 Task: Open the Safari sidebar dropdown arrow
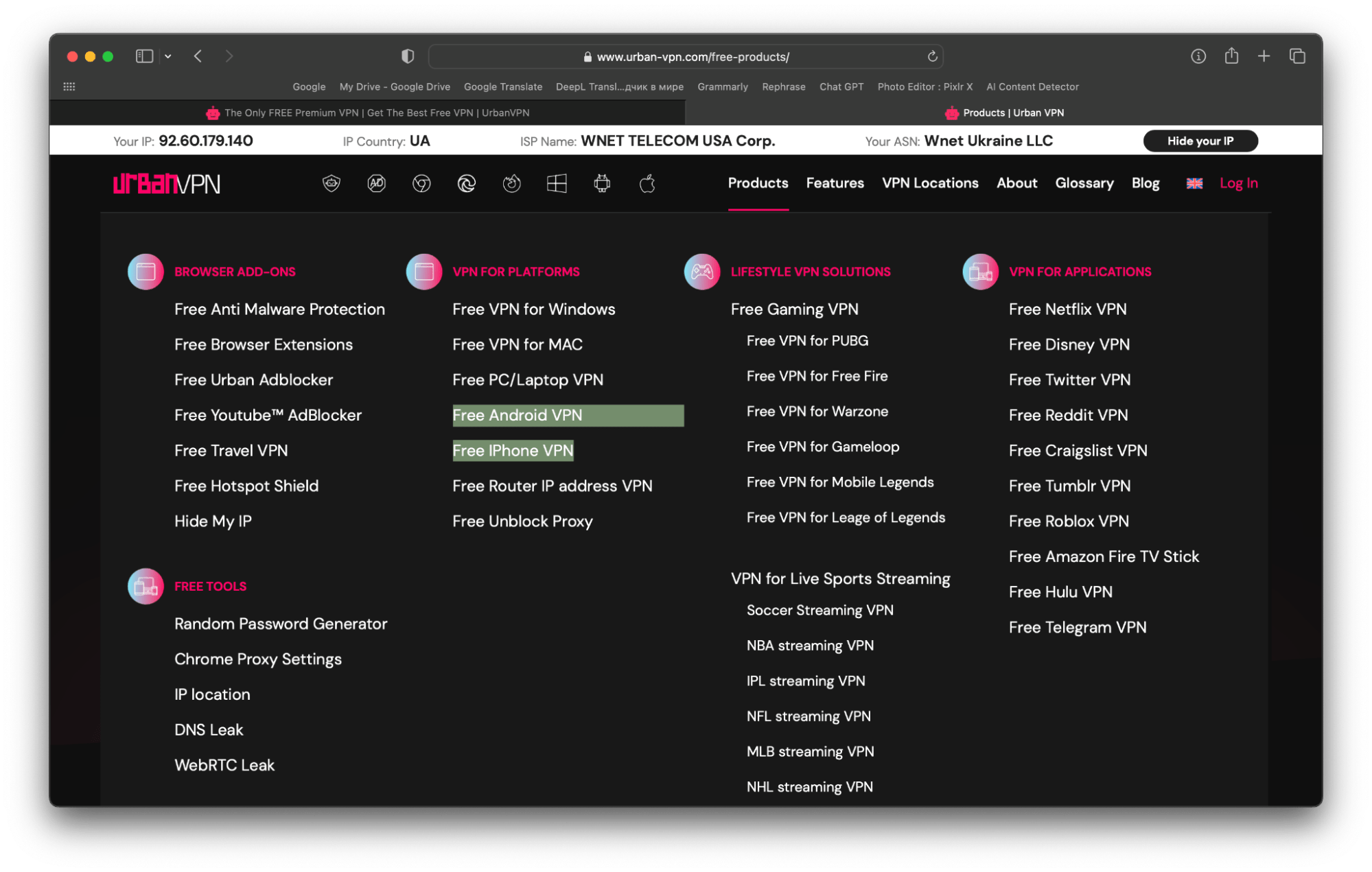(167, 56)
